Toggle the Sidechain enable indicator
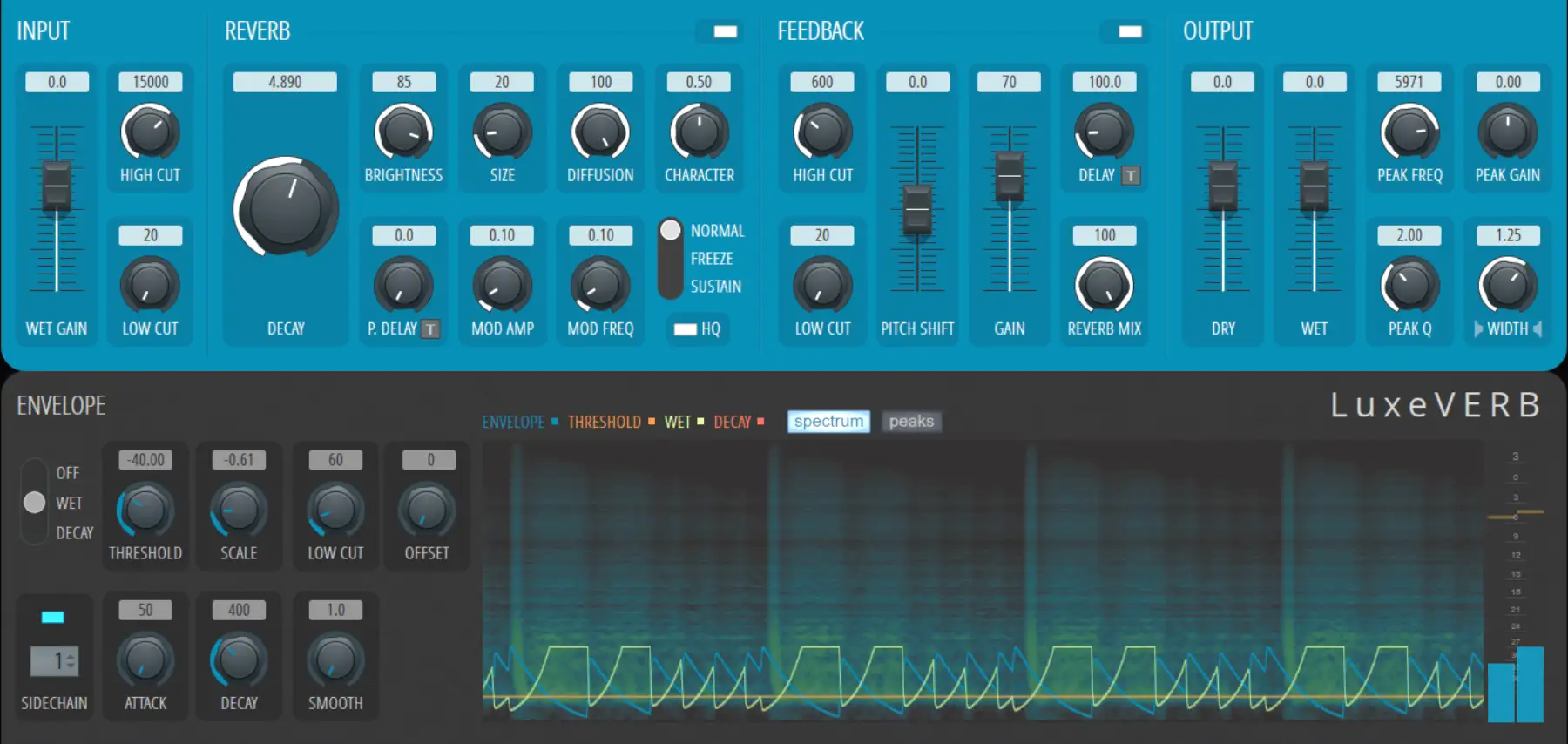The height and width of the screenshot is (744, 1568). point(53,618)
